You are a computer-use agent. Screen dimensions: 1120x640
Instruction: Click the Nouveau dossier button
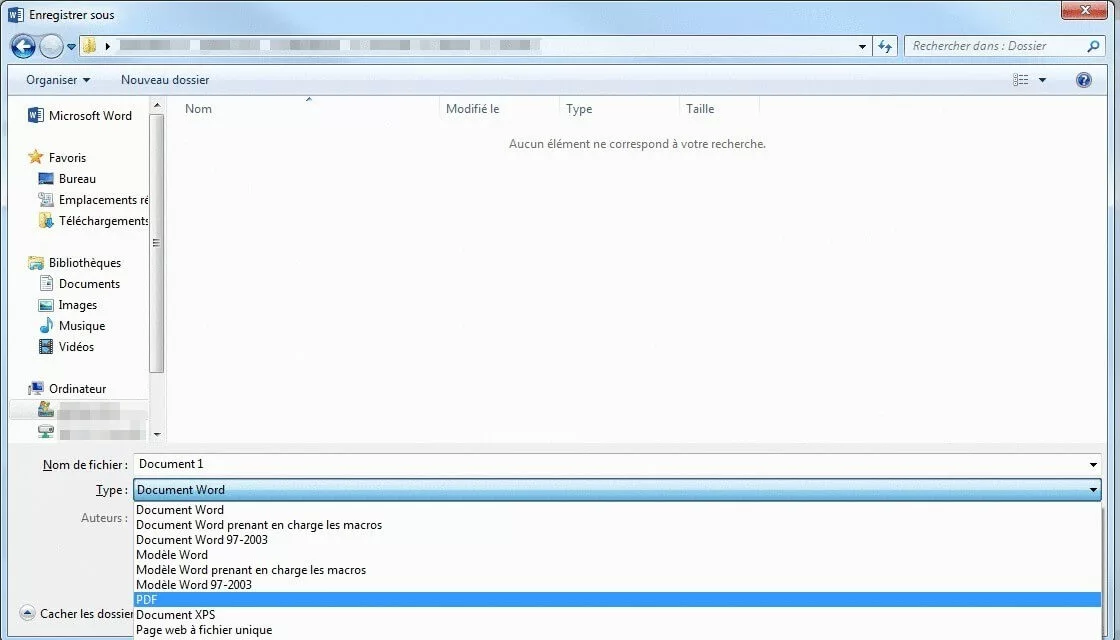[165, 80]
